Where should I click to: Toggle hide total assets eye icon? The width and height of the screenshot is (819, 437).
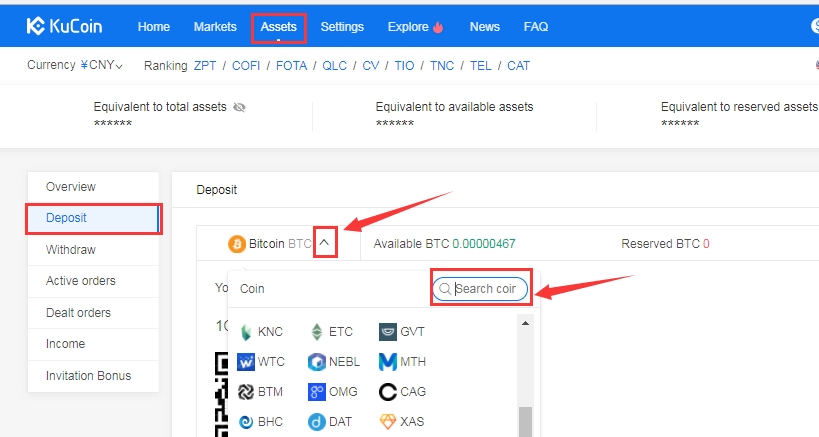239,107
